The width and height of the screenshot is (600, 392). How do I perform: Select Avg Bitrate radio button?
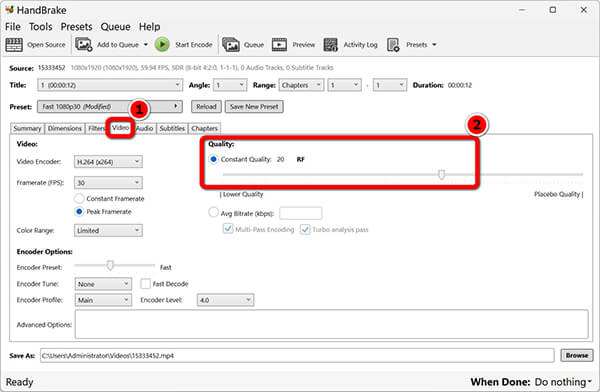[213, 212]
